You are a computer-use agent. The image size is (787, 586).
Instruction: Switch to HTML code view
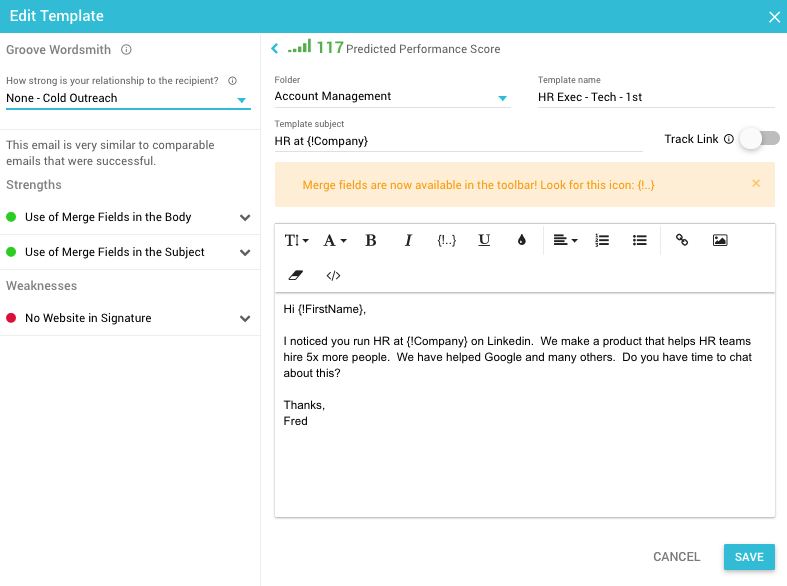pyautogui.click(x=333, y=275)
